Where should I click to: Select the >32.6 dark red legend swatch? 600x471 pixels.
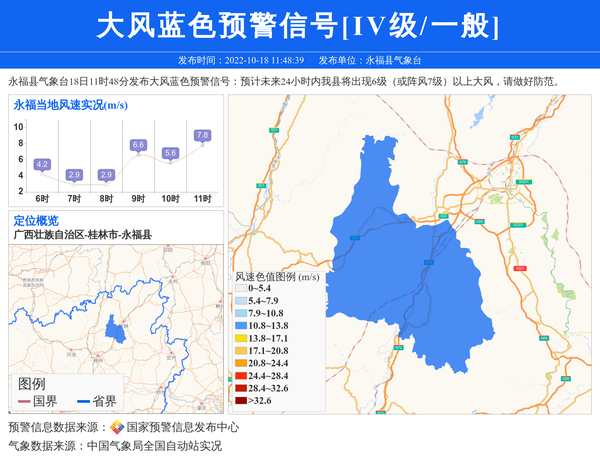pyautogui.click(x=241, y=401)
